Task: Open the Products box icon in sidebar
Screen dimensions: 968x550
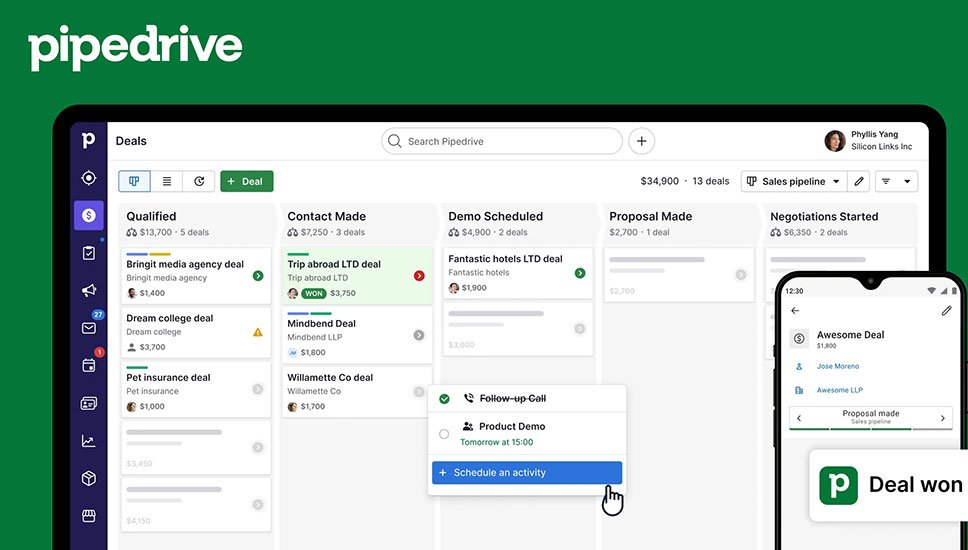Action: 89,478
